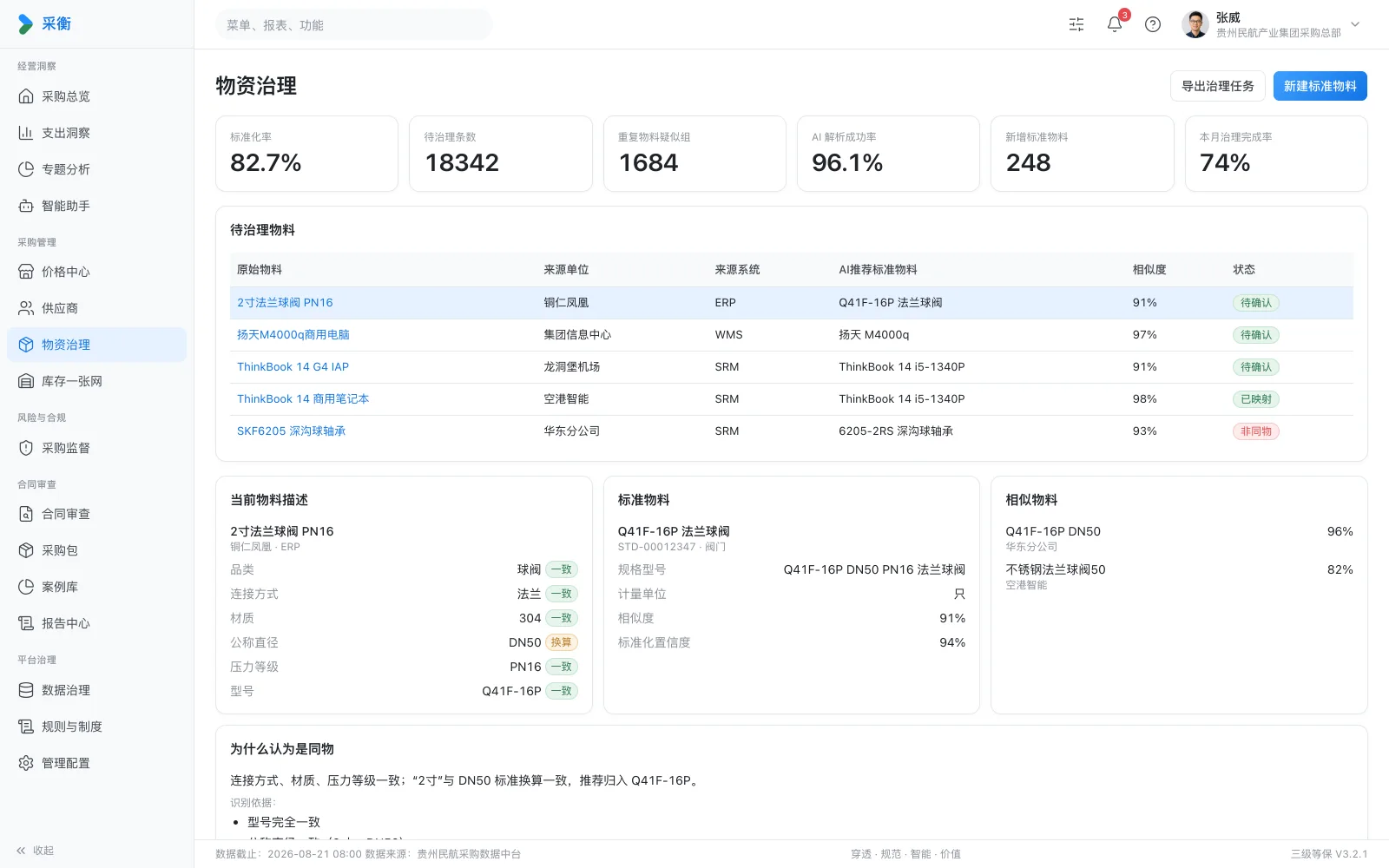
Task: Open 价格中心 store icon
Action: pyautogui.click(x=26, y=272)
